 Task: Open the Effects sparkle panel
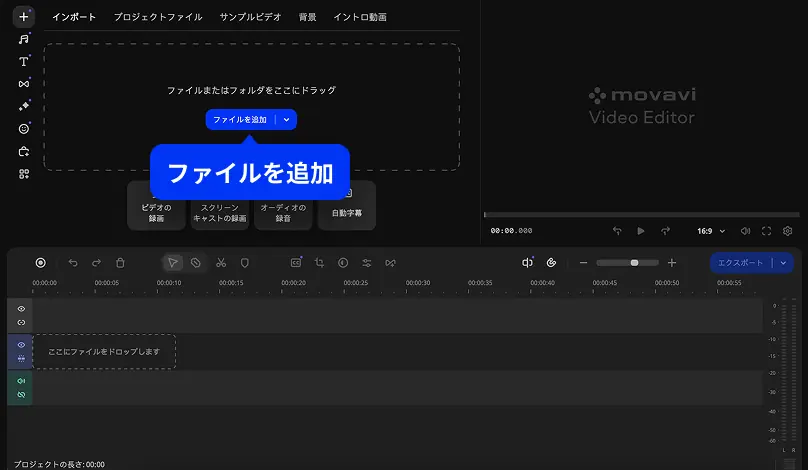point(24,106)
